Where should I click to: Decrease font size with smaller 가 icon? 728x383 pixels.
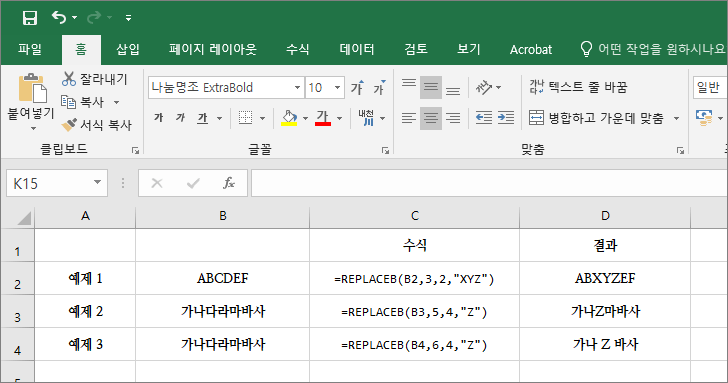click(380, 87)
